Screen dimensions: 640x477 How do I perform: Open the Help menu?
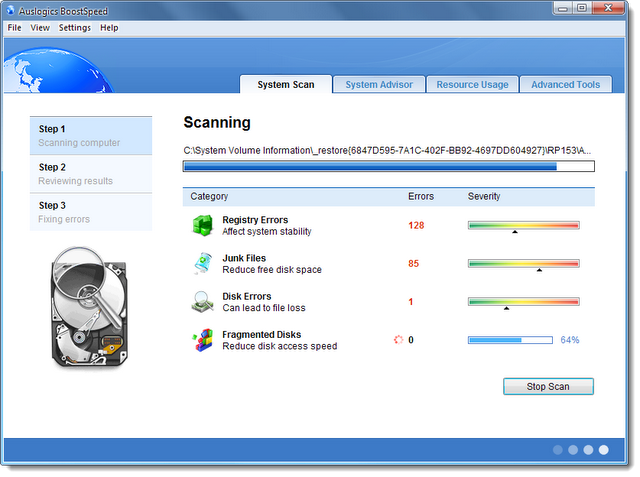tap(109, 28)
